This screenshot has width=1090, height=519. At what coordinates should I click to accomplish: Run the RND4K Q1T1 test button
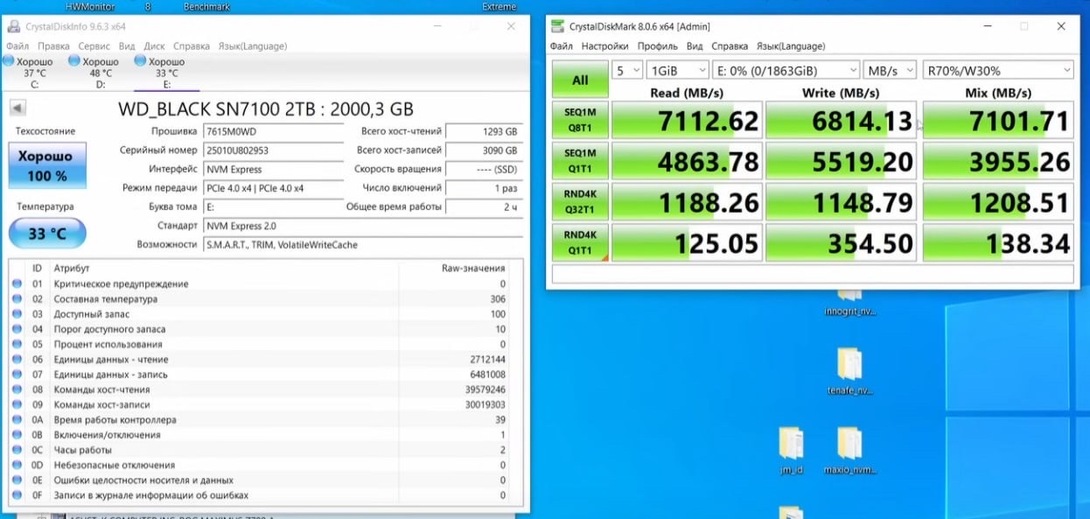tap(580, 242)
